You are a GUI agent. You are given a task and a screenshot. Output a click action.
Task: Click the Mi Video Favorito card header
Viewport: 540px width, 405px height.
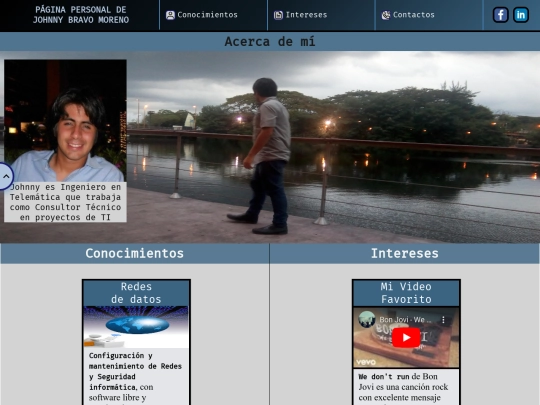[x=406, y=293]
